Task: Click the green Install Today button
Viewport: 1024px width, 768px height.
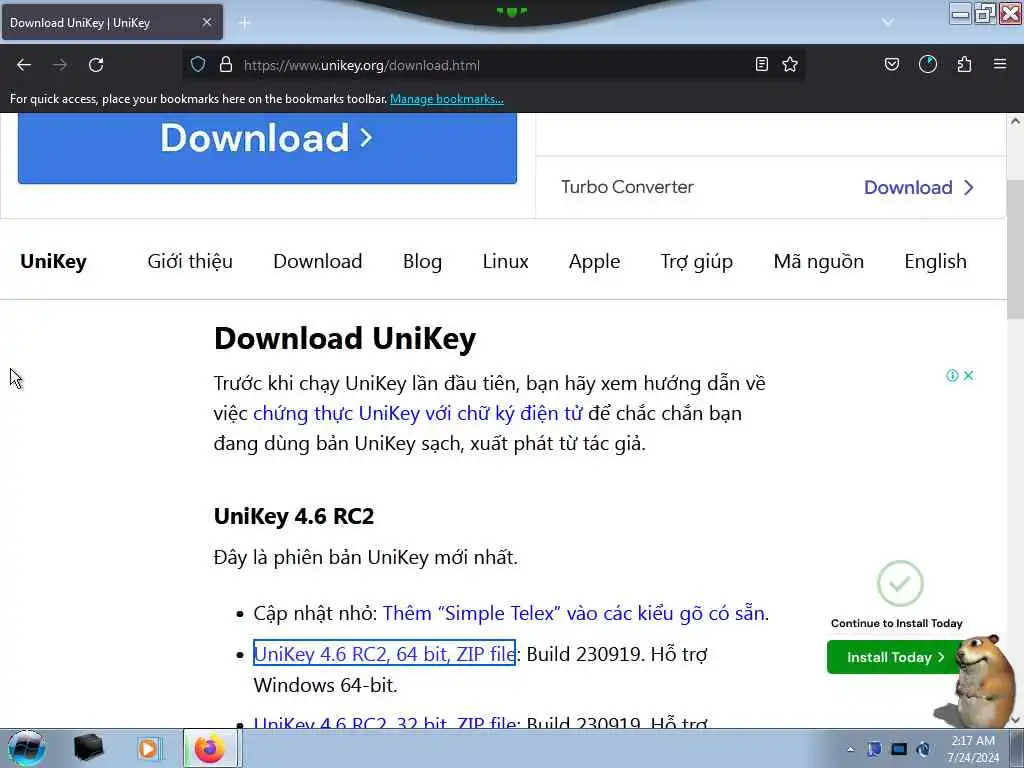Action: tap(892, 657)
